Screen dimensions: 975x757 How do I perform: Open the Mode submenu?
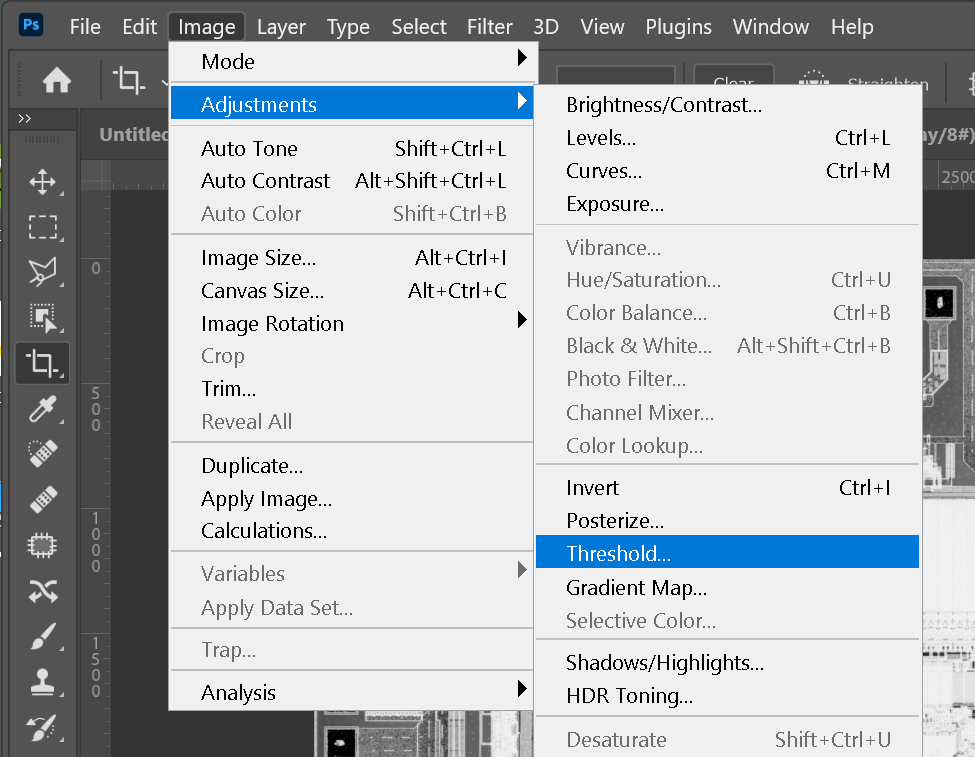(x=352, y=62)
